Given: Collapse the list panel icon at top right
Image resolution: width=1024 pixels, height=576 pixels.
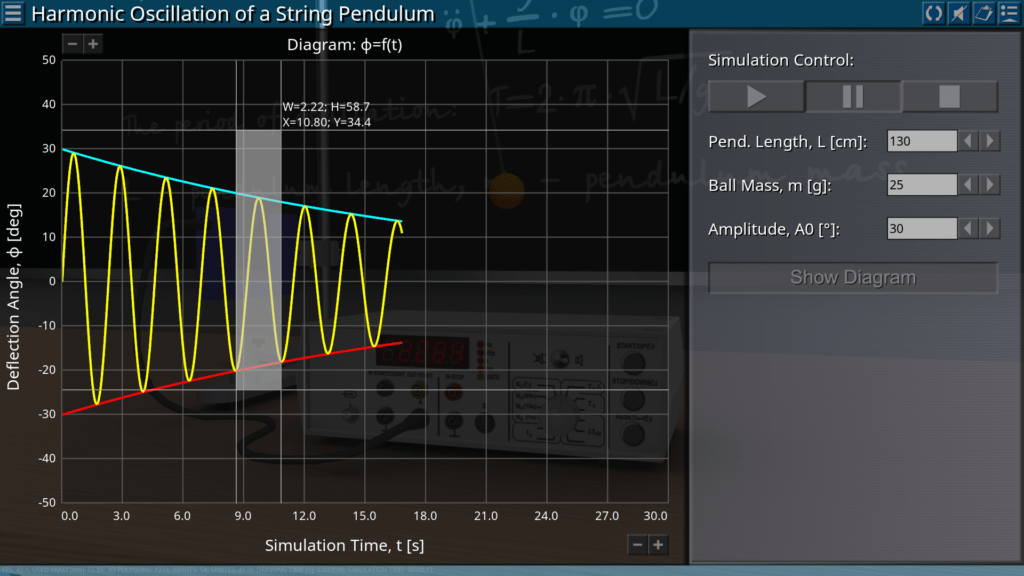Looking at the screenshot, I should tap(1008, 13).
